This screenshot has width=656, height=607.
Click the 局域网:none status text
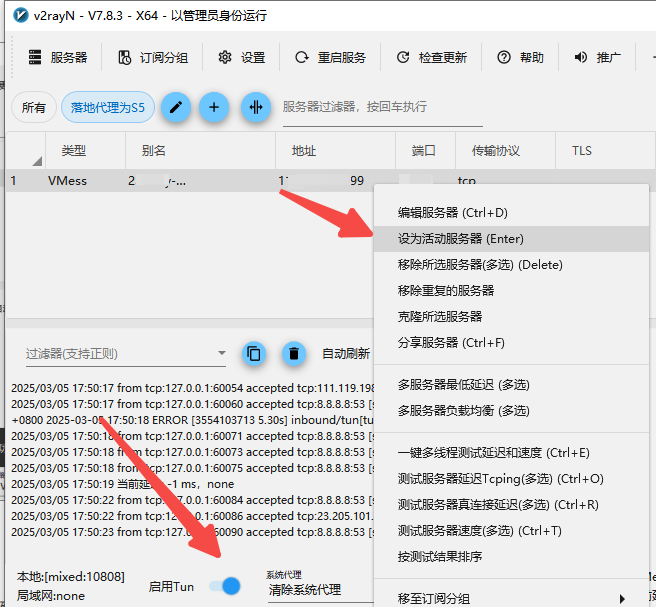pos(51,596)
